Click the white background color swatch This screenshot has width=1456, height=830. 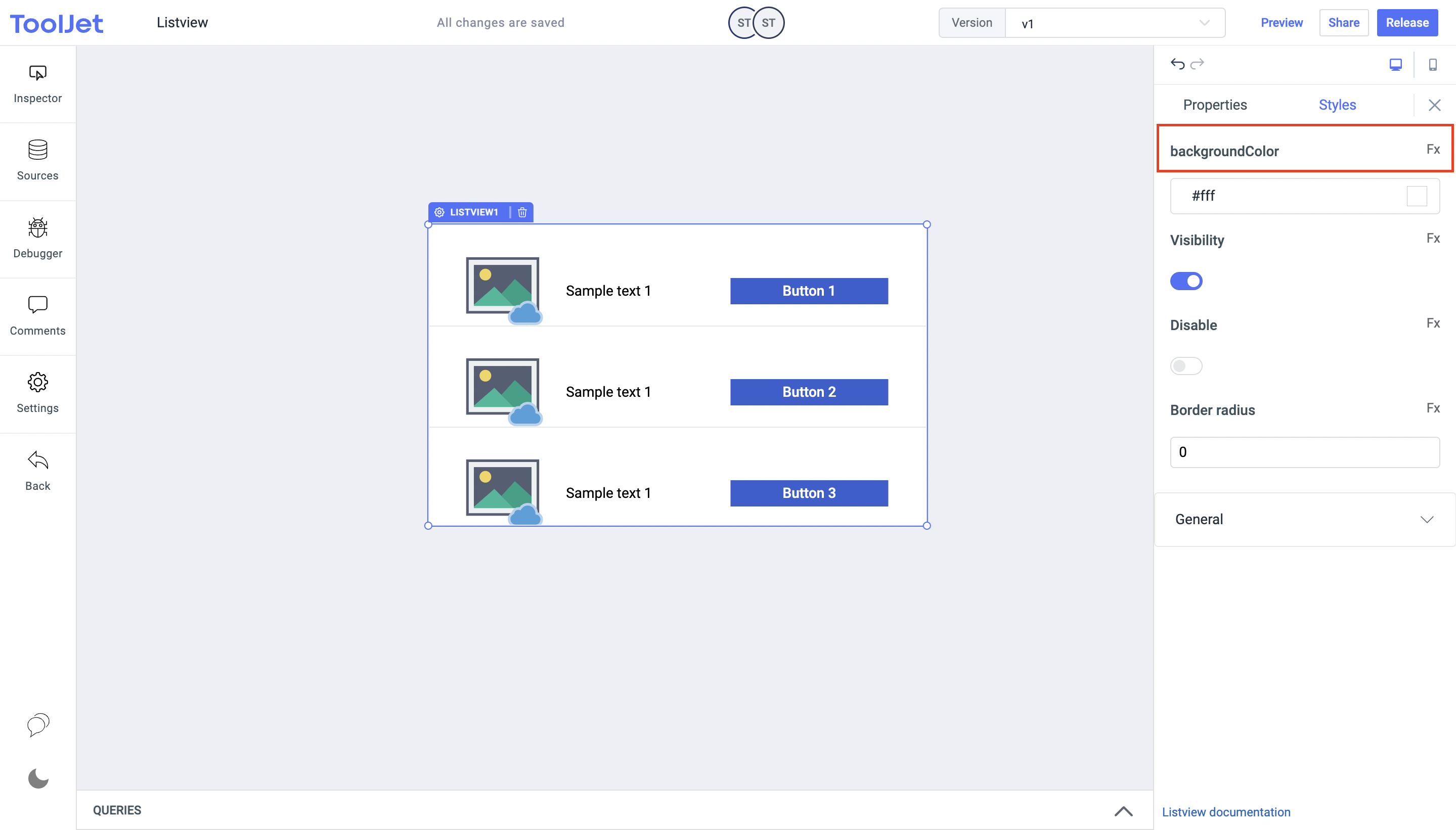(x=1416, y=196)
